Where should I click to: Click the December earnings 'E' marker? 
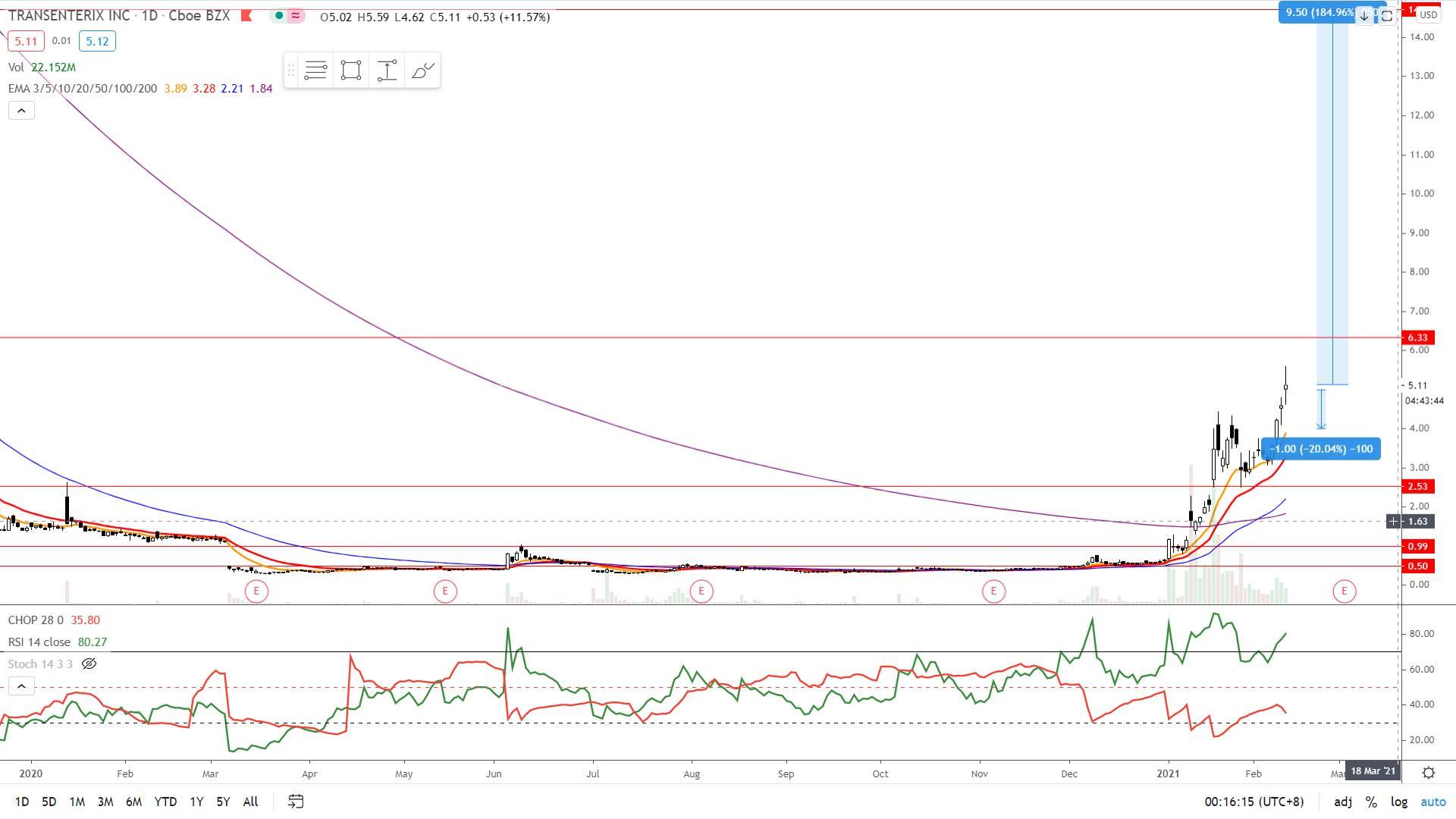[993, 590]
